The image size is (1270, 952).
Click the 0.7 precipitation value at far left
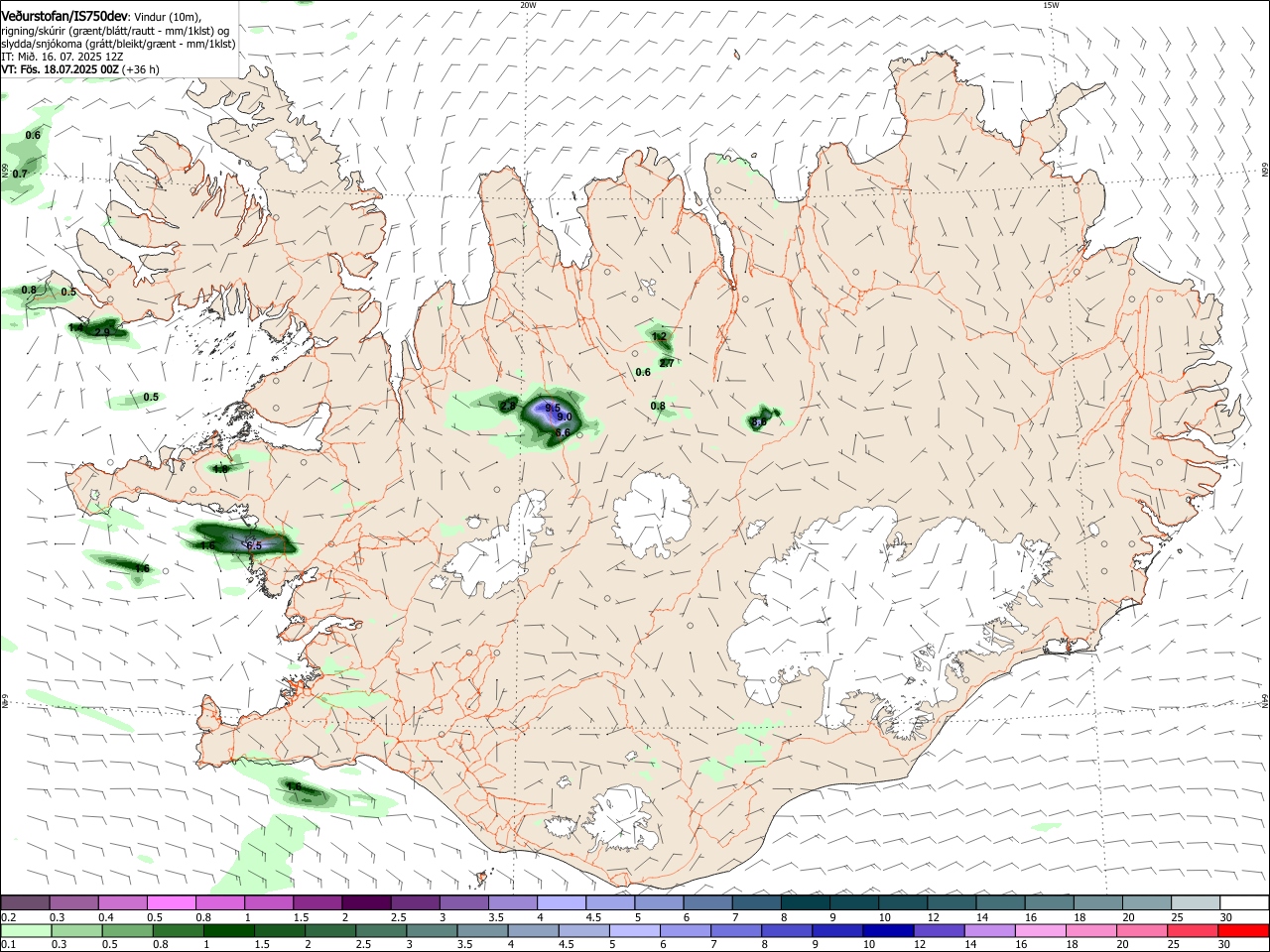[x=20, y=174]
